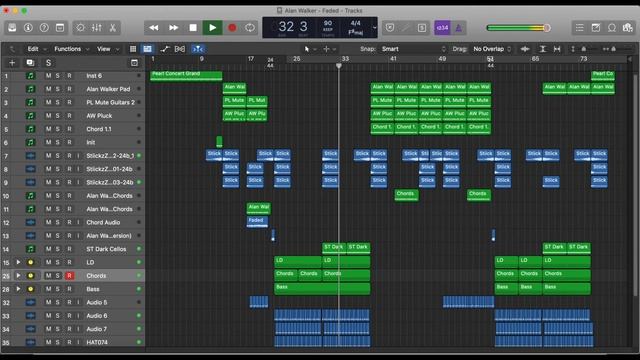Click the vertical auto zoom button
640x360 pixels.
pyautogui.click(x=542, y=49)
